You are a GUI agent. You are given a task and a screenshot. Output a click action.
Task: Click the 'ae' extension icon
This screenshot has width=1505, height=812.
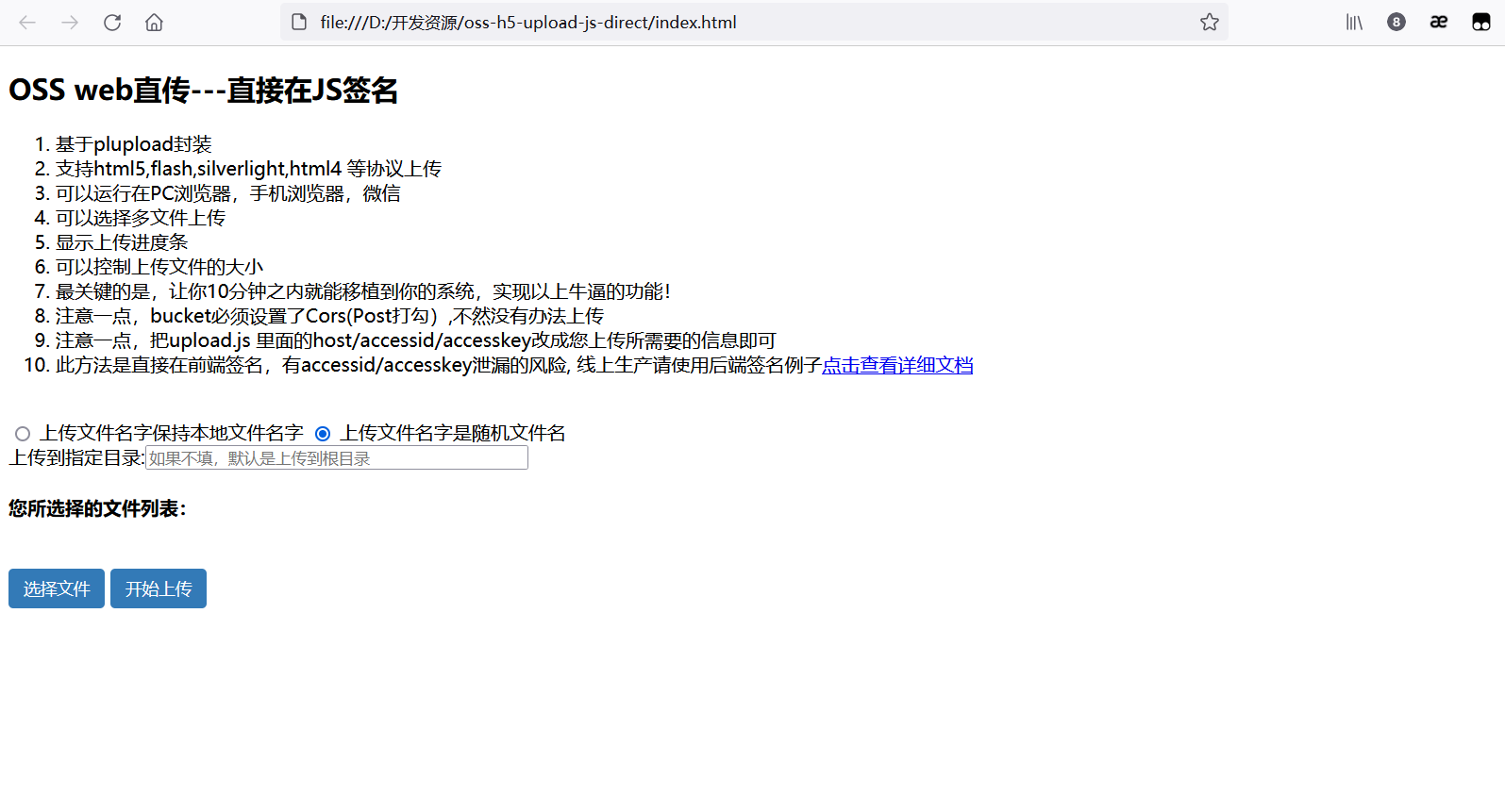[1439, 23]
